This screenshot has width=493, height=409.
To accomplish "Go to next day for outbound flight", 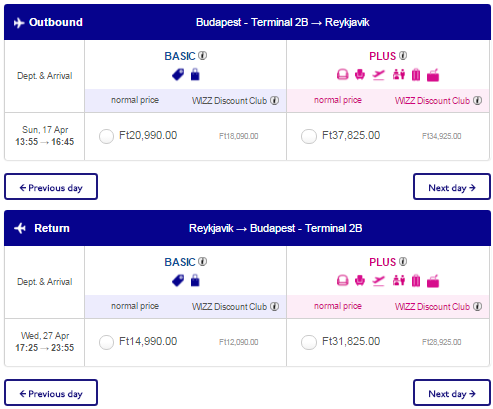I will point(452,187).
